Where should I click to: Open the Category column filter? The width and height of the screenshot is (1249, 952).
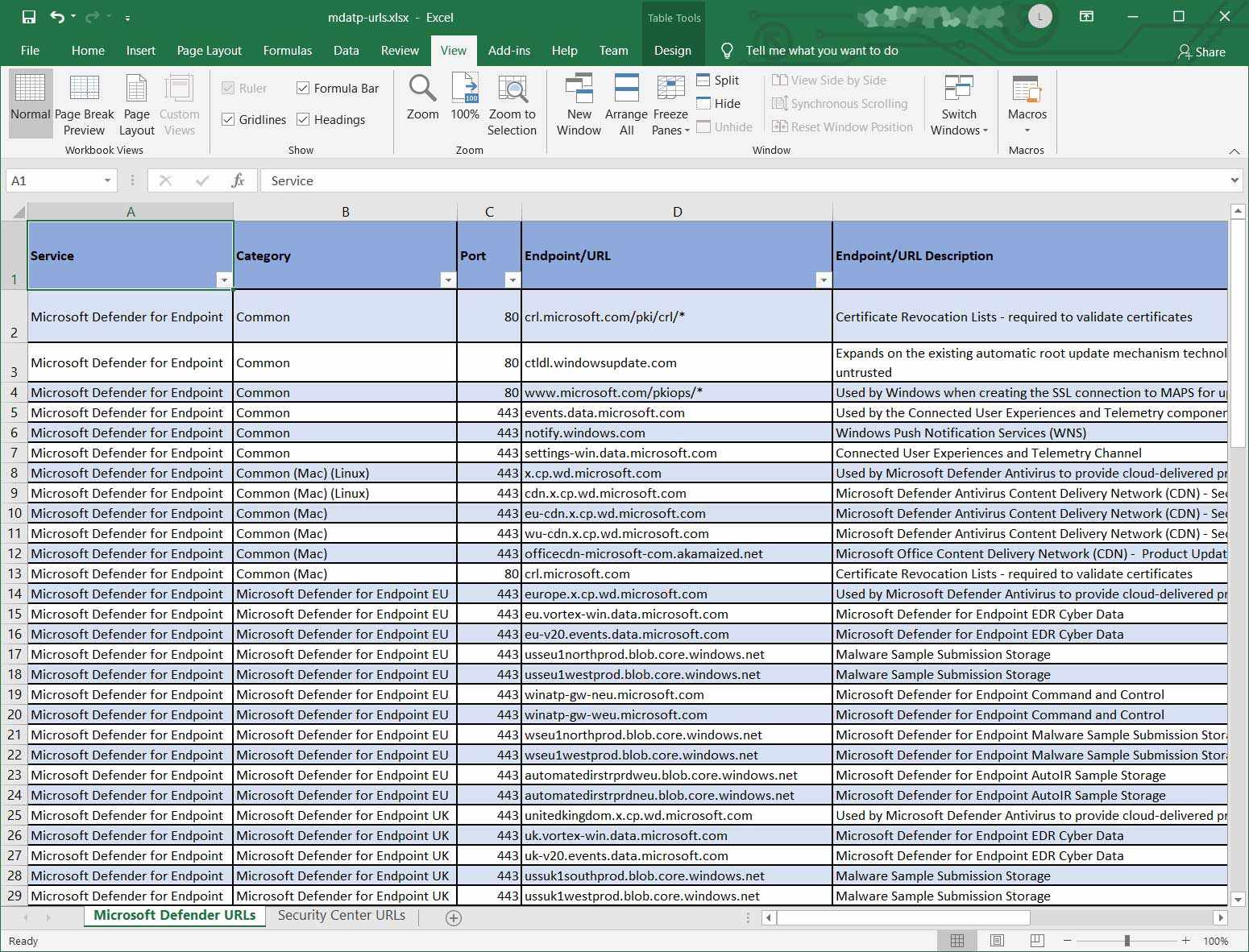click(448, 280)
